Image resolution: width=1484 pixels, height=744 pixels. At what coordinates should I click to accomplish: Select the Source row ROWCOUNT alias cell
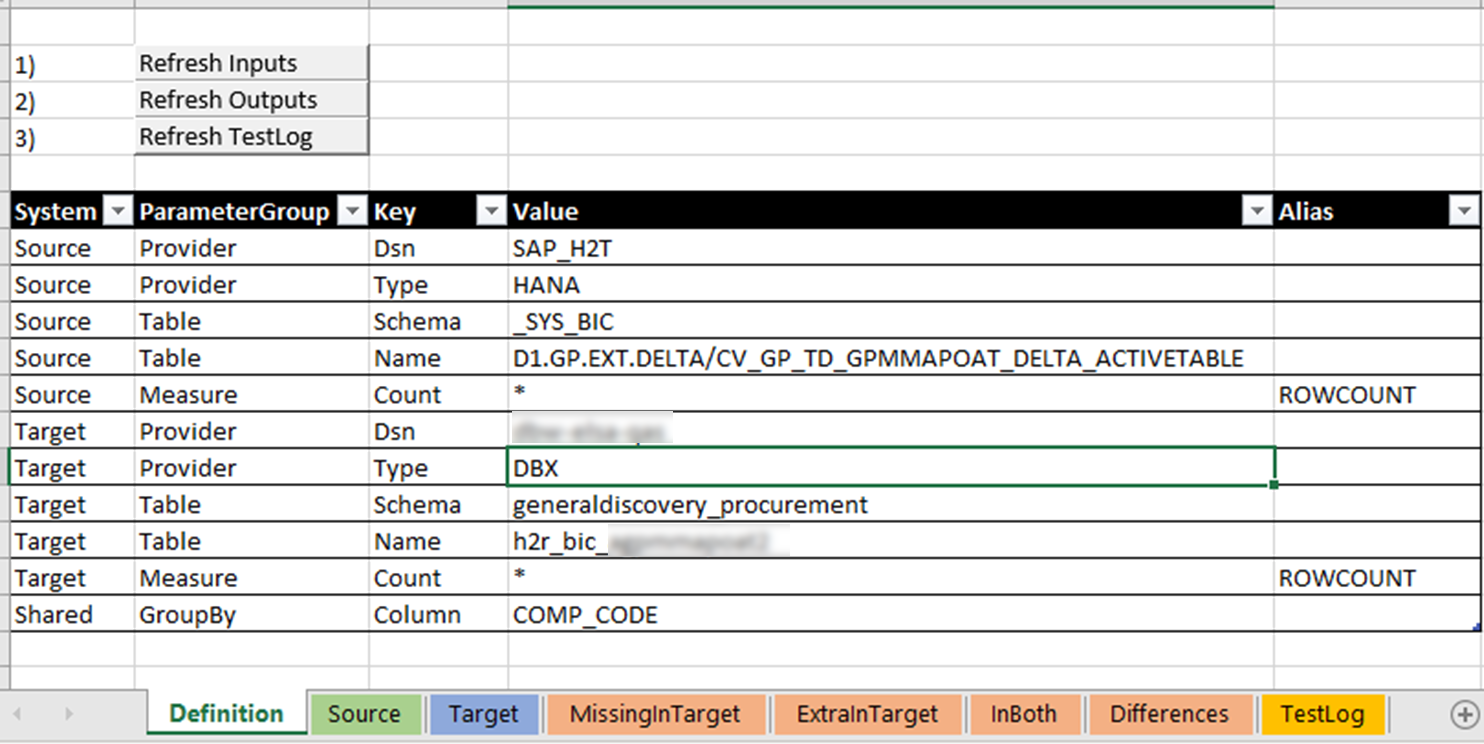click(x=1377, y=395)
